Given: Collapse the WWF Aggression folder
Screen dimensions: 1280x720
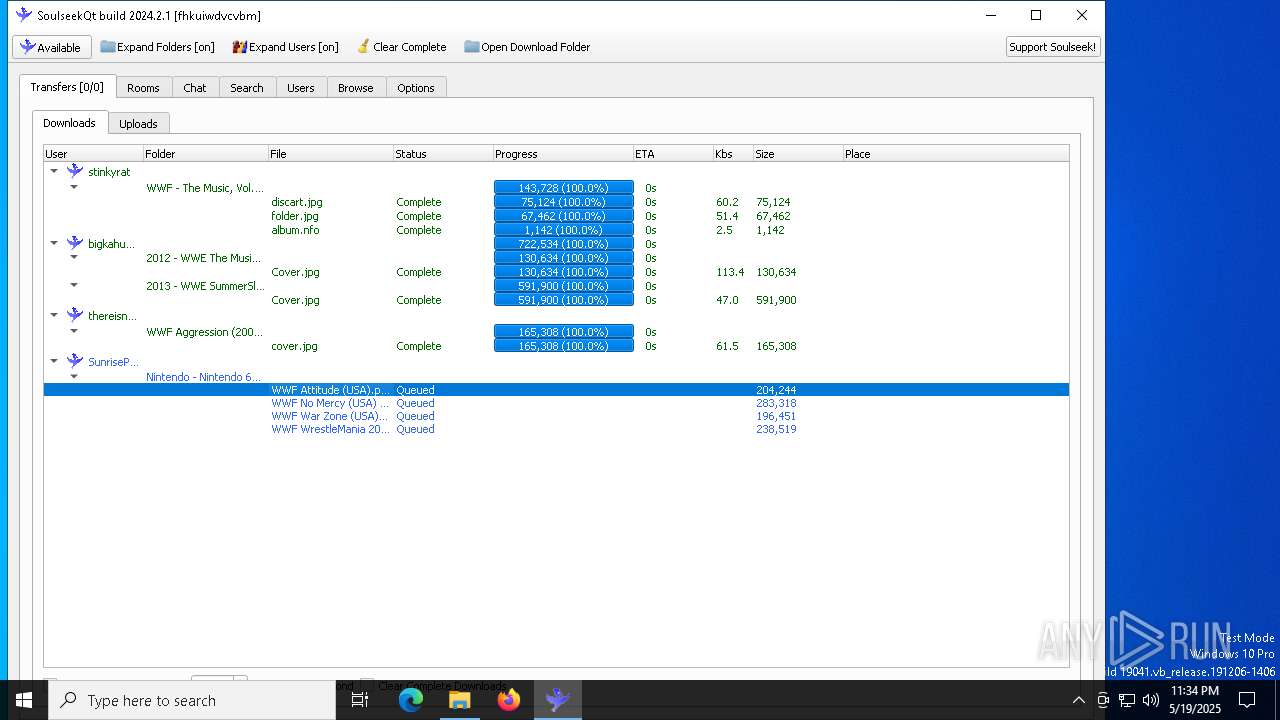Looking at the screenshot, I should 74,331.
